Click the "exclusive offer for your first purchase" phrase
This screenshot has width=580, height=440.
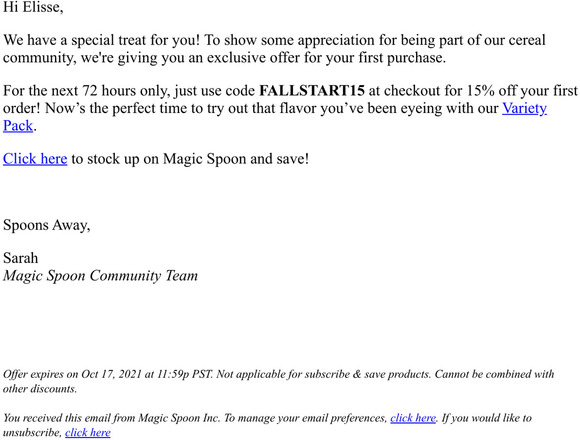point(326,58)
